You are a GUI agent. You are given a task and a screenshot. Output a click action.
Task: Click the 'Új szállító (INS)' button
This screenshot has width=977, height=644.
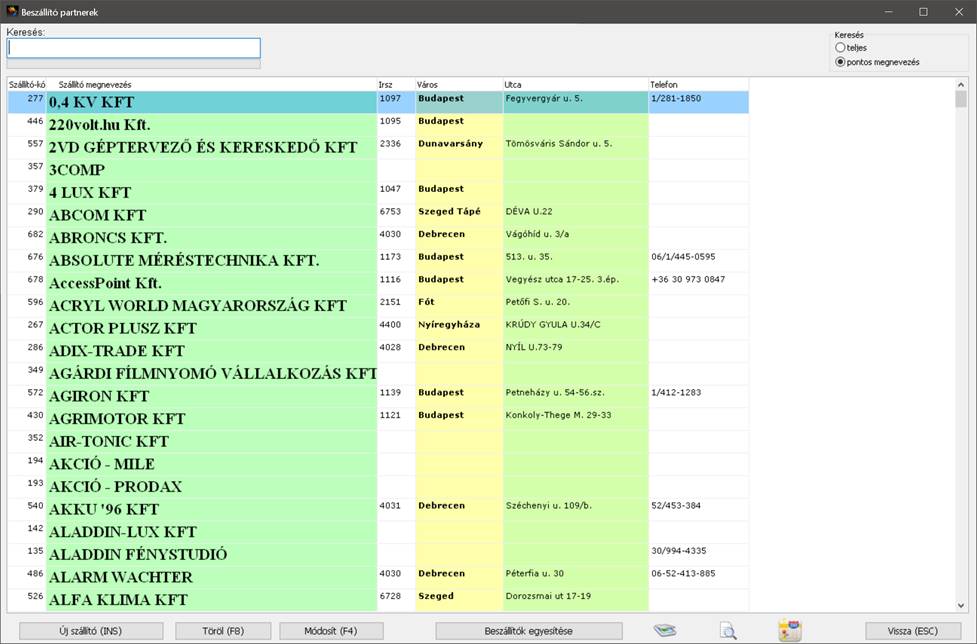(91, 631)
